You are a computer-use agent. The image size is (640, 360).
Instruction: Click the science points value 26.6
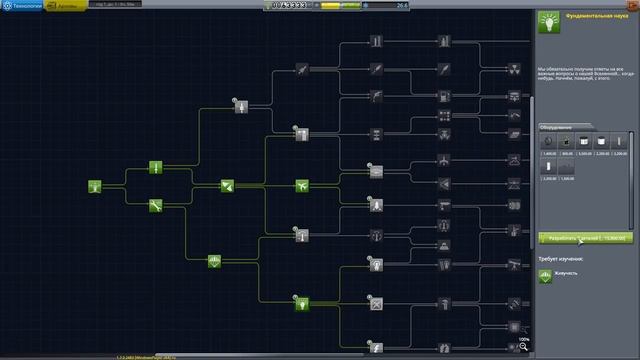[402, 5]
